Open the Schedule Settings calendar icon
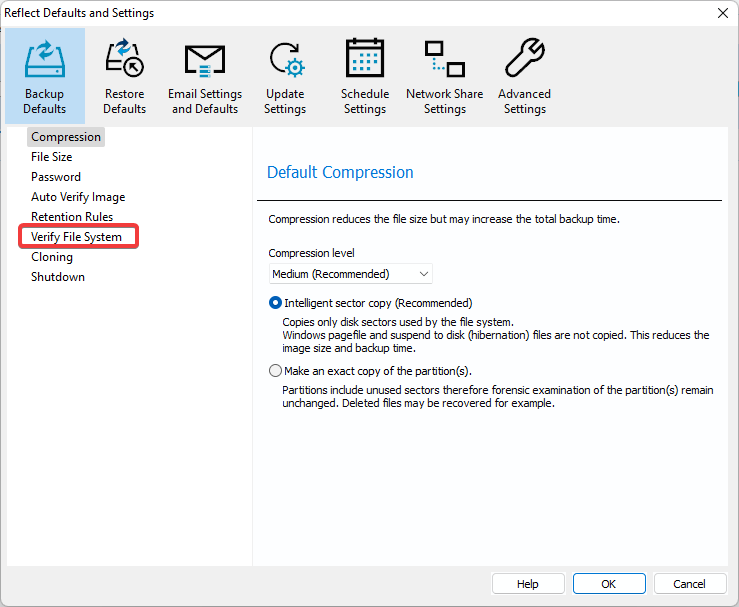Image resolution: width=739 pixels, height=607 pixels. point(365,58)
